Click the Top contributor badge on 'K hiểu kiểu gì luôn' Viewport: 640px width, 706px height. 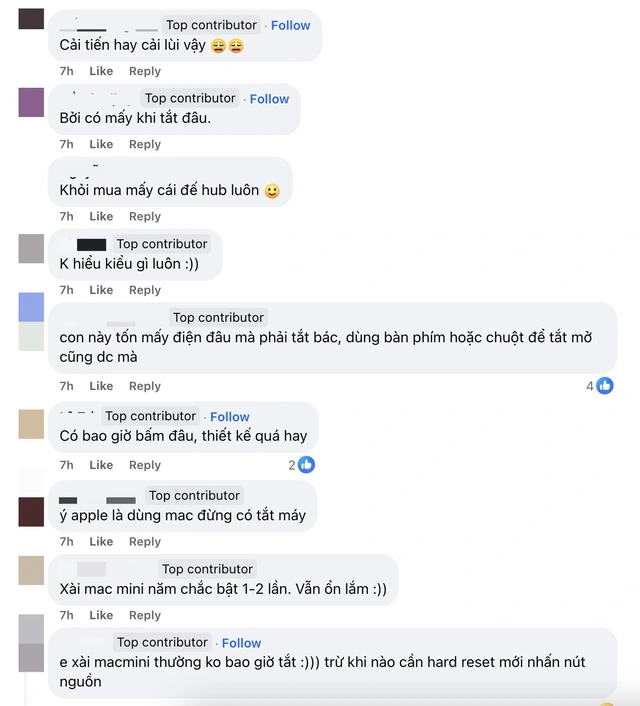tap(162, 244)
